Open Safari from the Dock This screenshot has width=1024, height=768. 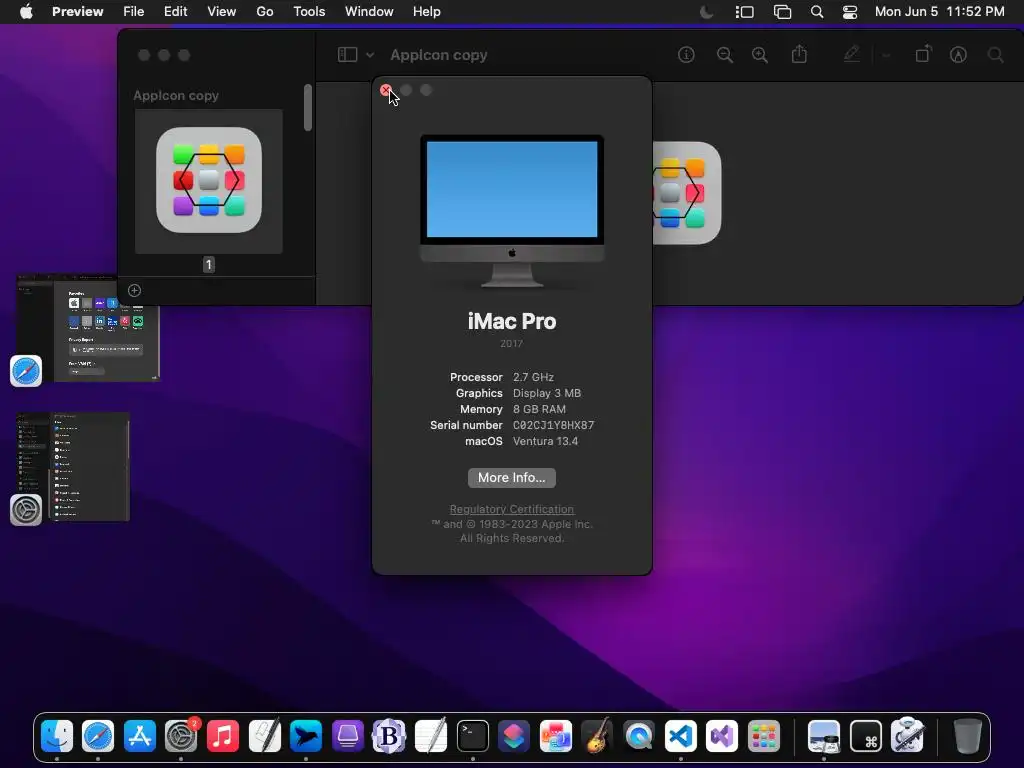98,736
